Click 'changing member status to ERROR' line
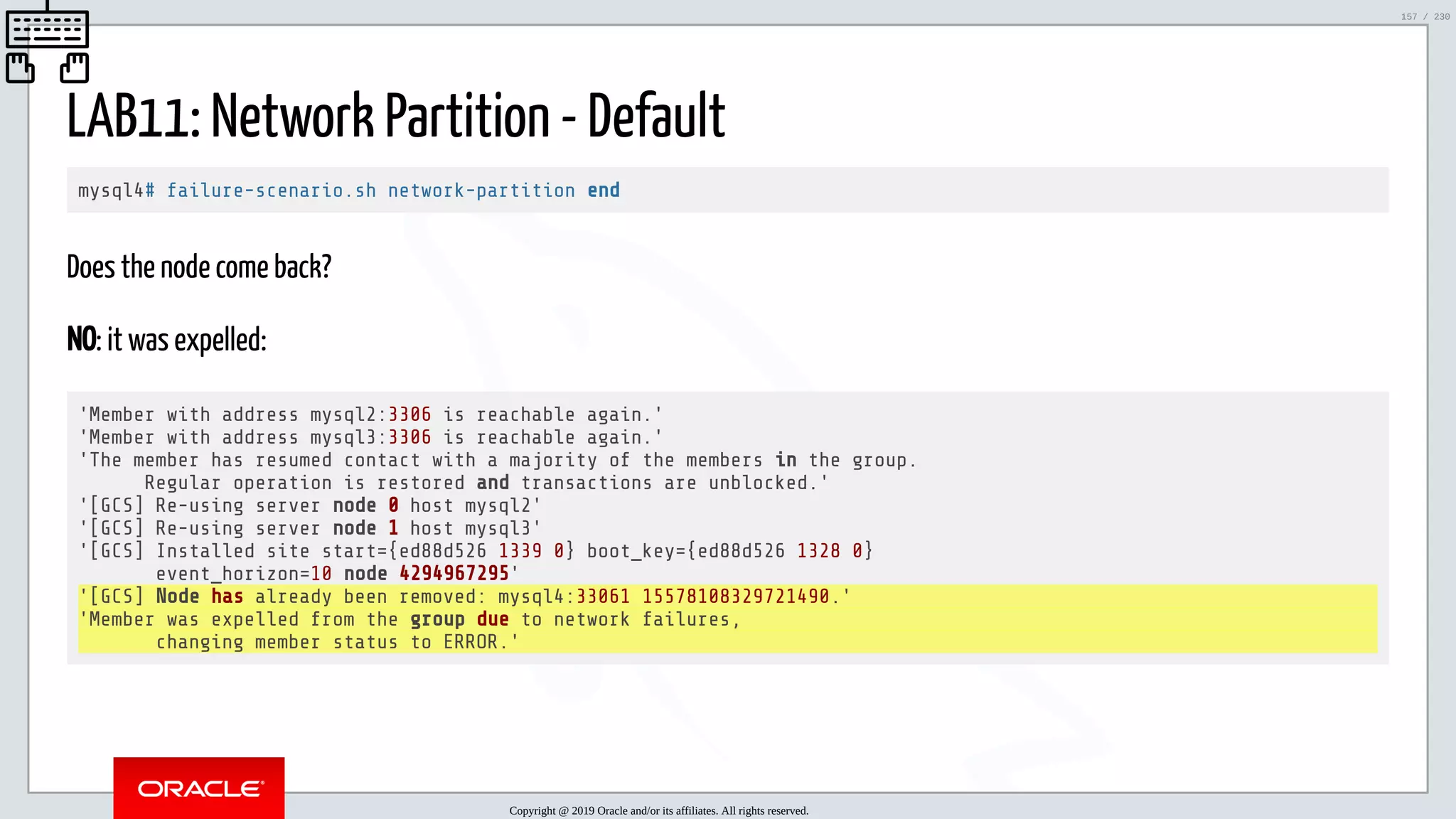The image size is (1456, 819). click(337, 642)
